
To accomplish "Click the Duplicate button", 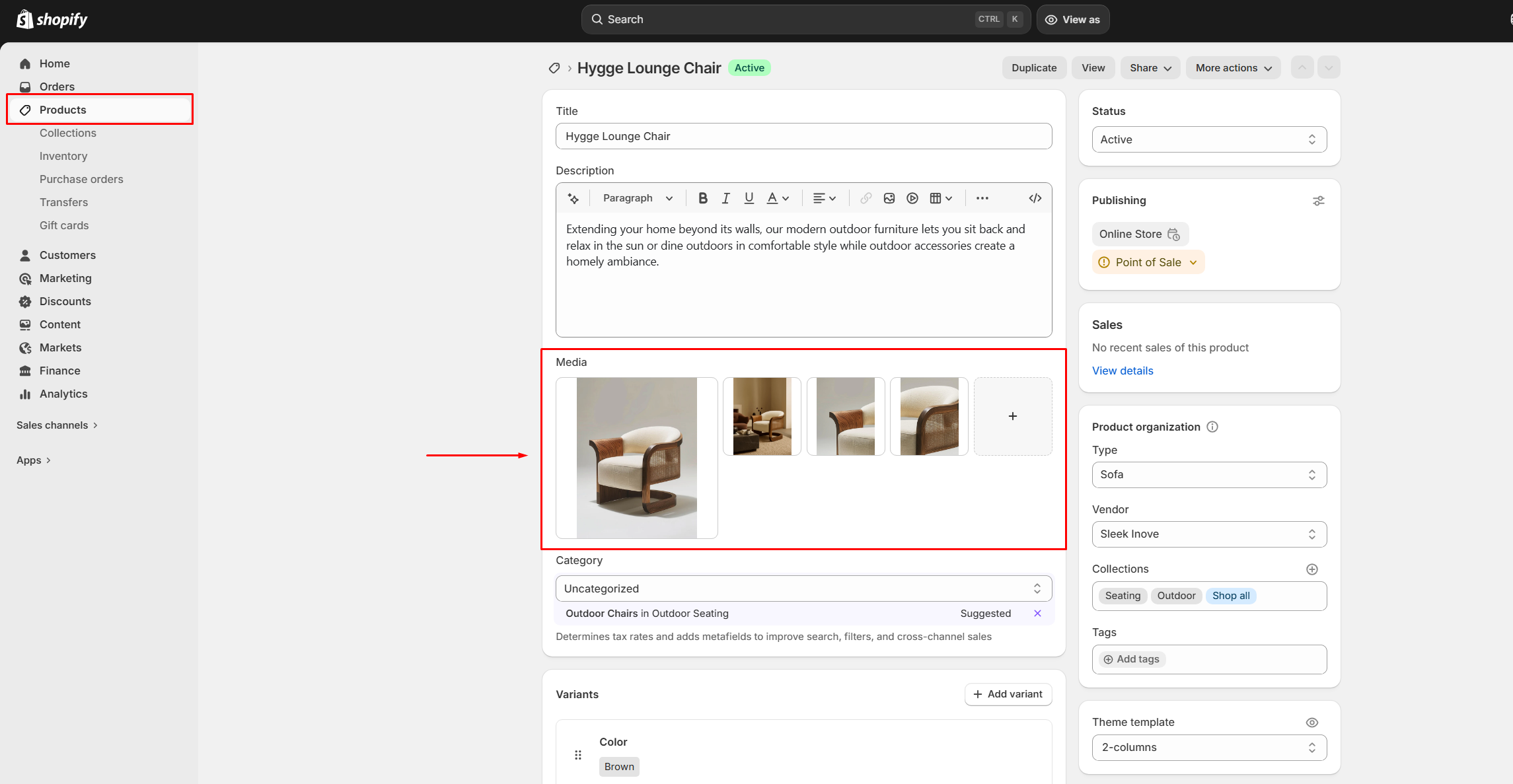I will pos(1034,68).
